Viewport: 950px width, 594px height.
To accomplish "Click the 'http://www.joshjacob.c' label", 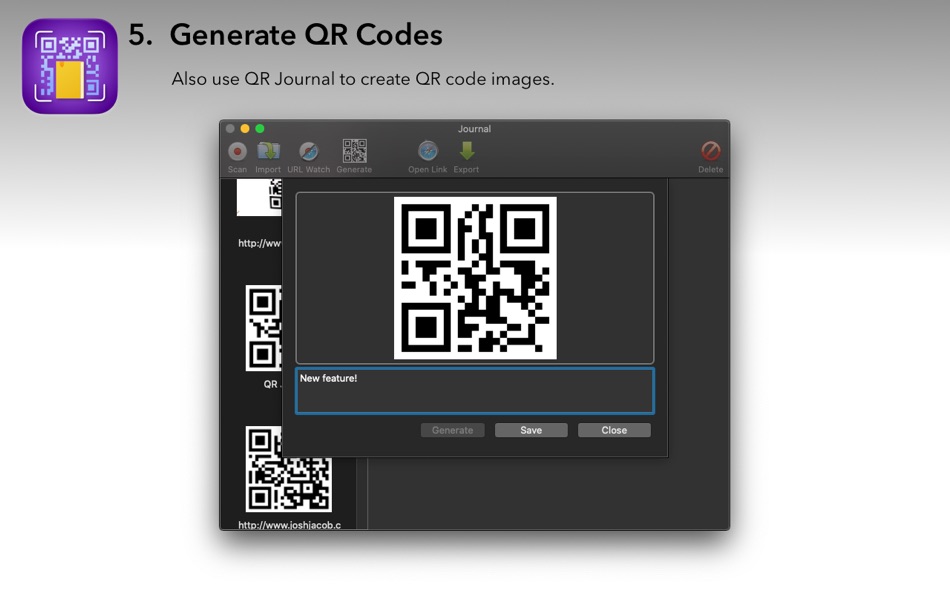I will pyautogui.click(x=290, y=525).
